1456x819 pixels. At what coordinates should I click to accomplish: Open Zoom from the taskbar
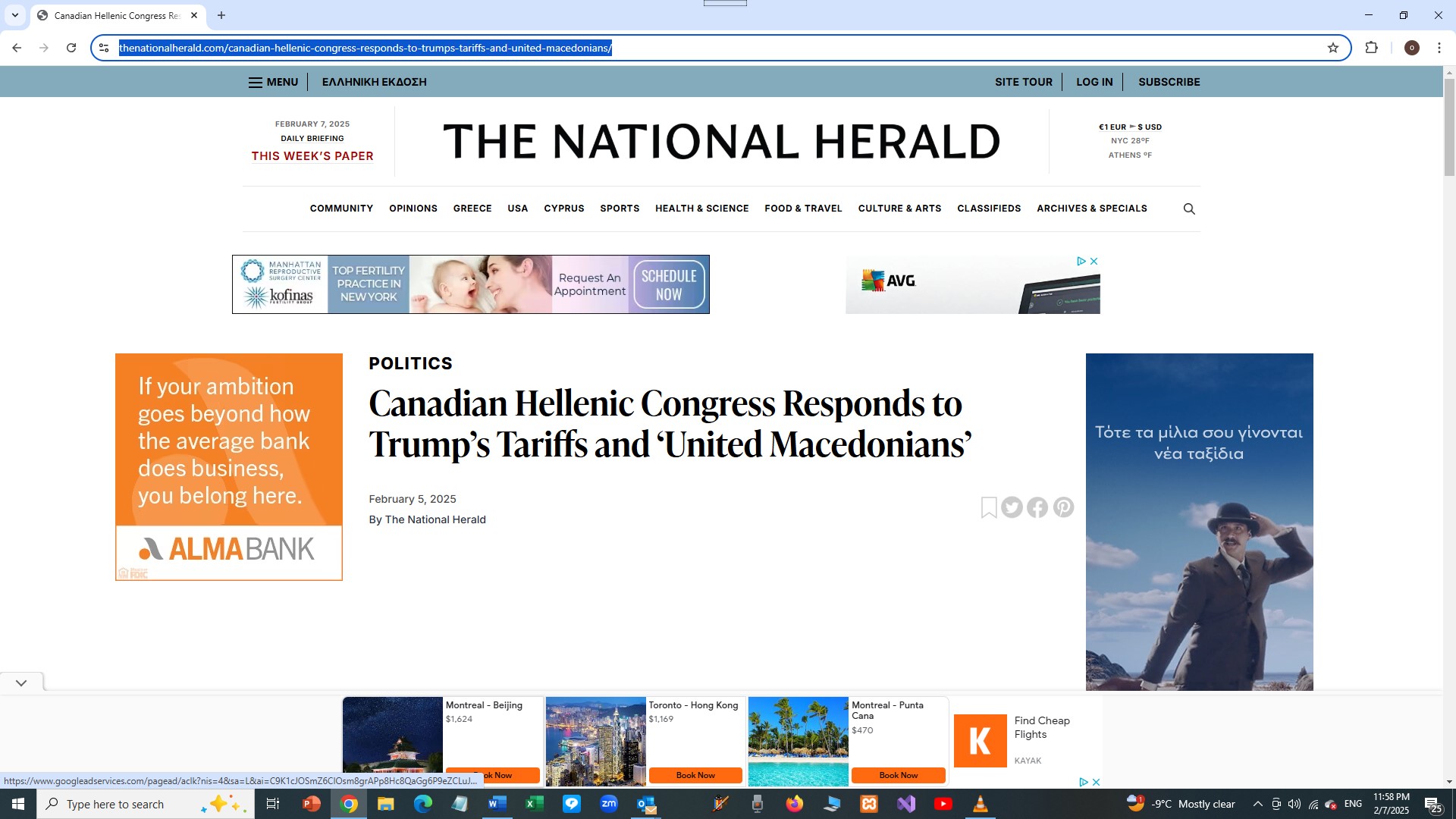tap(609, 804)
